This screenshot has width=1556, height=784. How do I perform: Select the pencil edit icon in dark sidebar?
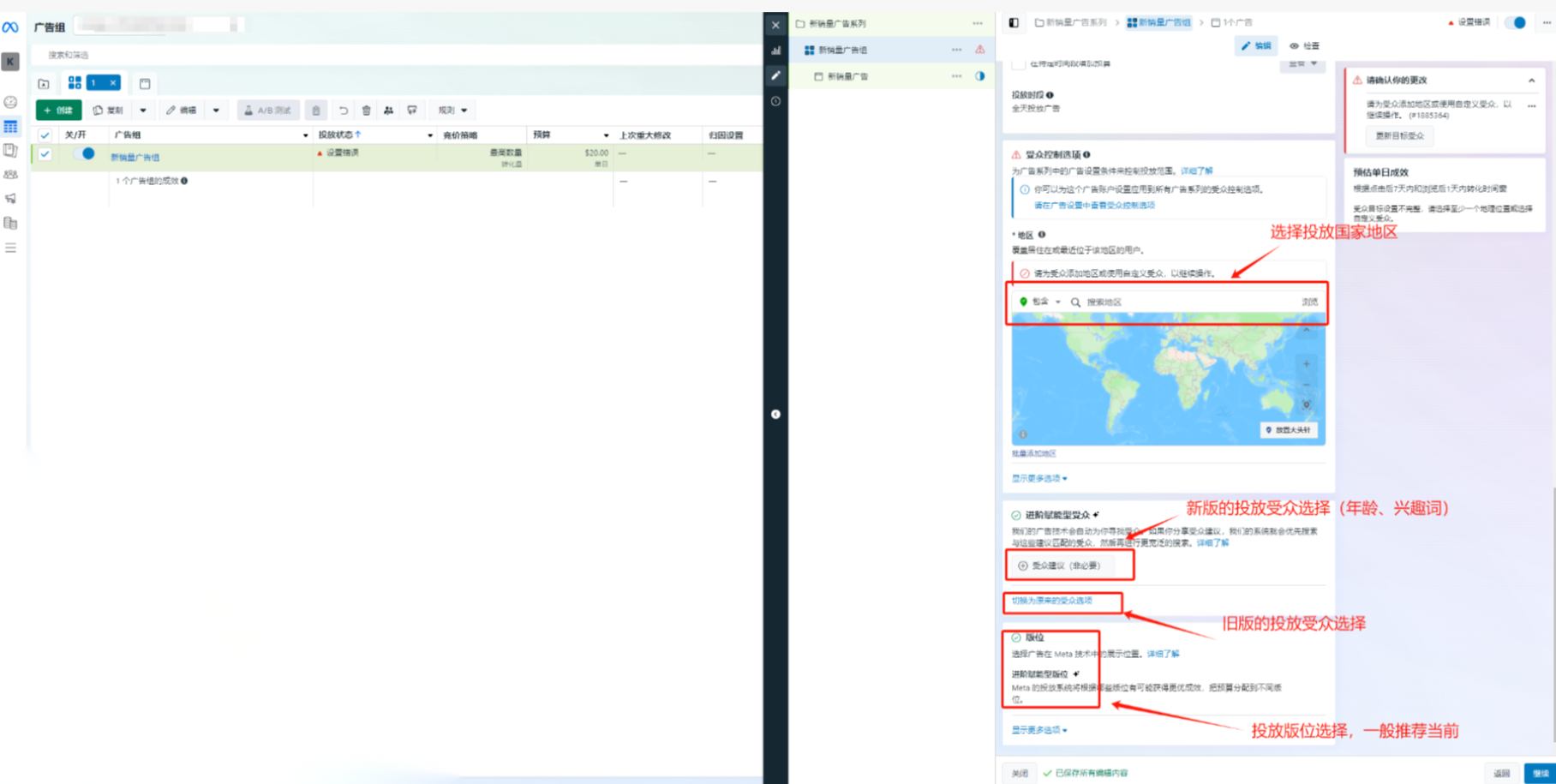pos(775,75)
